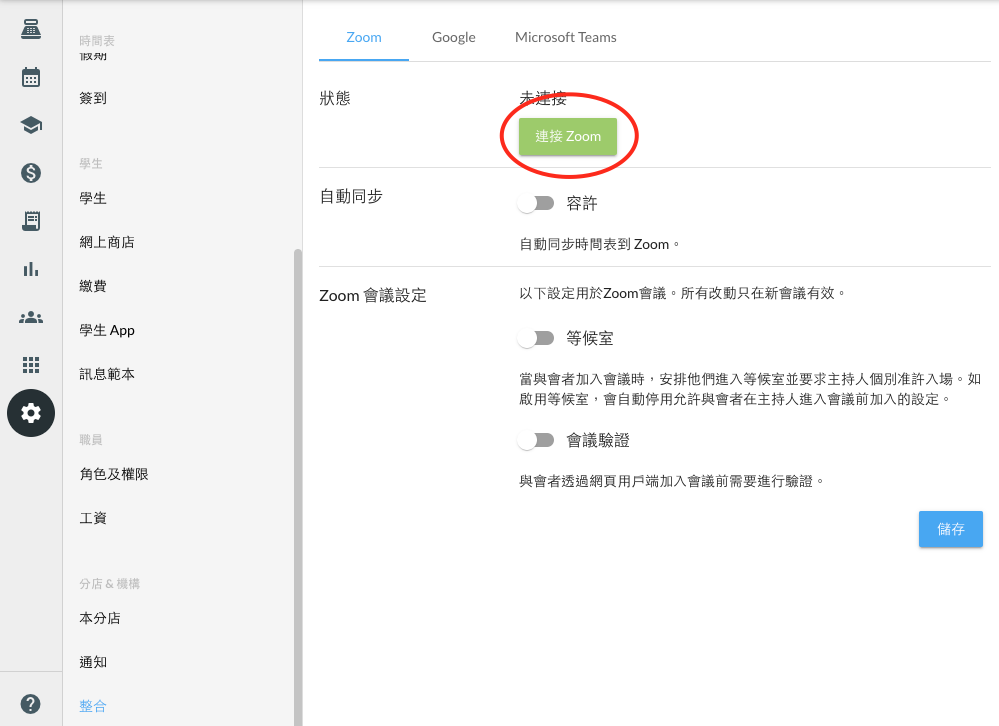The height and width of the screenshot is (726, 999).
Task: Switch to the Zoom tab
Action: (364, 37)
